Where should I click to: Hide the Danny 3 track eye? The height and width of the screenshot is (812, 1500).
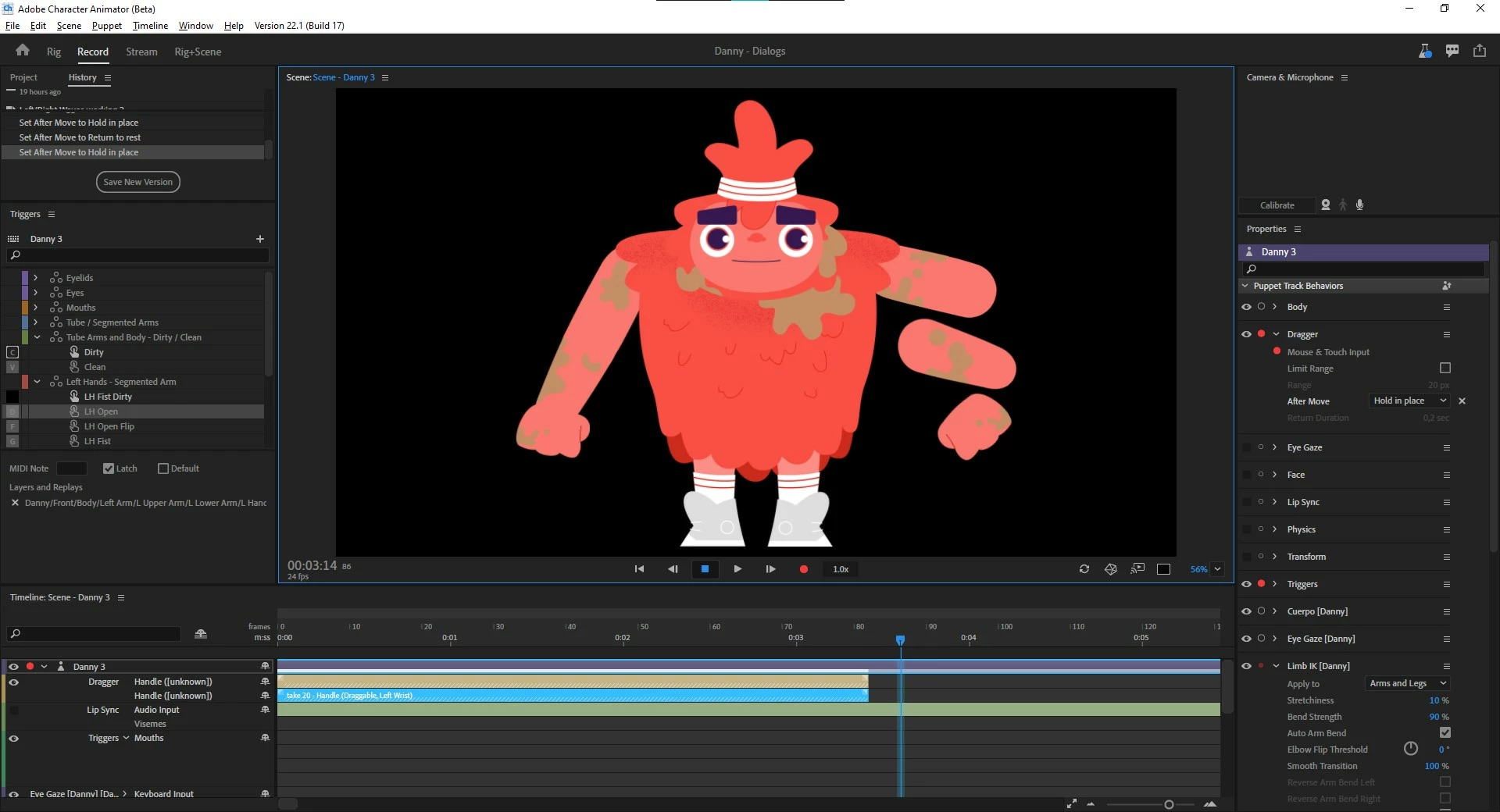(13, 667)
